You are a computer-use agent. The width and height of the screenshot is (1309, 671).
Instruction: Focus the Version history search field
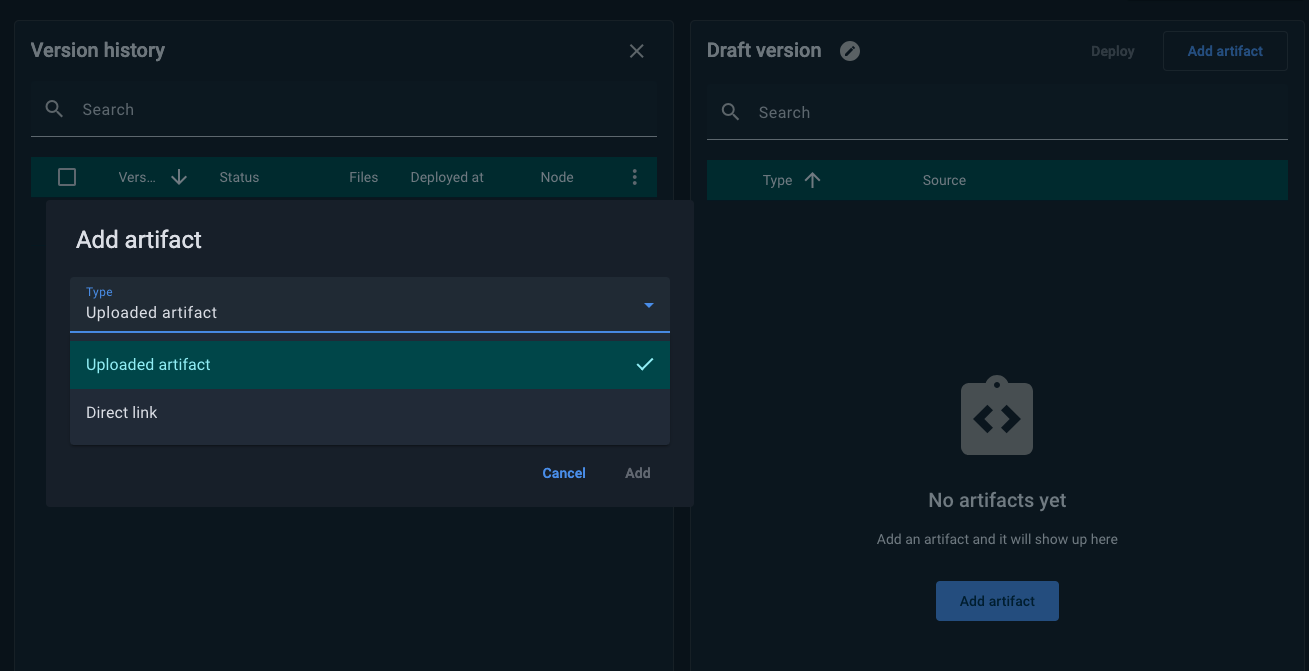tap(344, 109)
